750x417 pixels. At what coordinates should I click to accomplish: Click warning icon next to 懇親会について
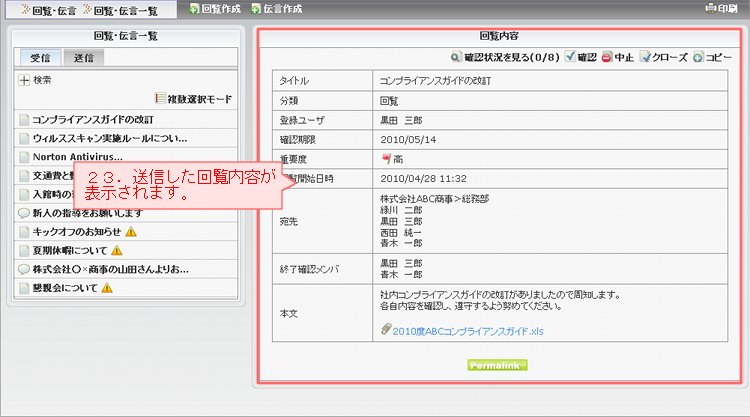[107, 288]
